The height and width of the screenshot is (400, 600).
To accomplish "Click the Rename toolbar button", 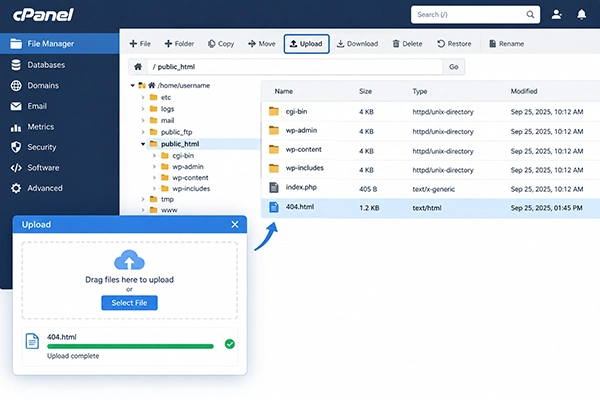I will (506, 44).
